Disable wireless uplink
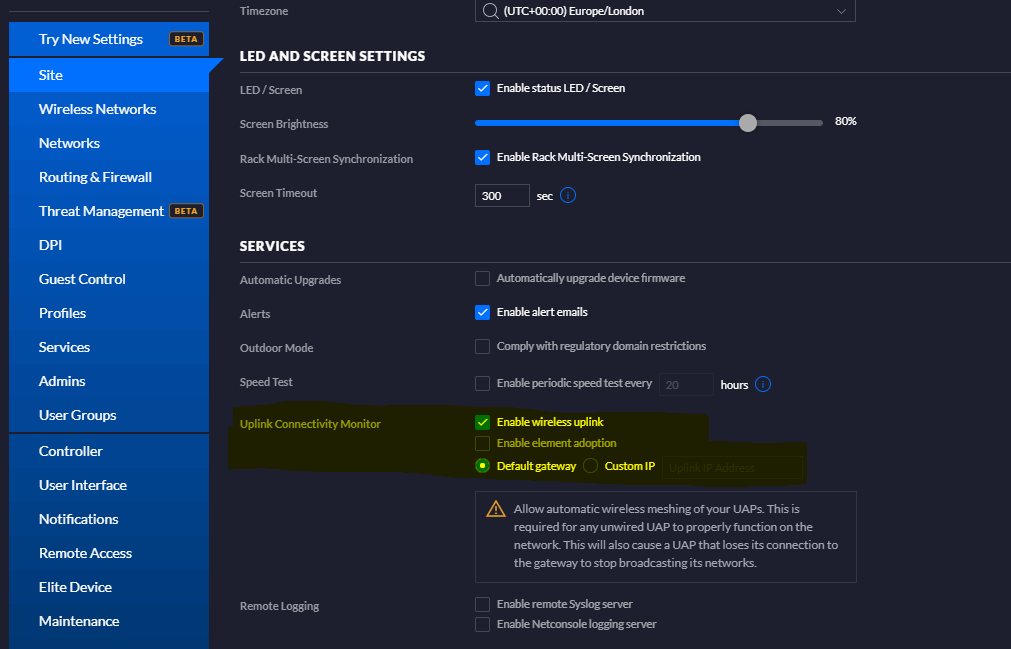 pos(483,421)
